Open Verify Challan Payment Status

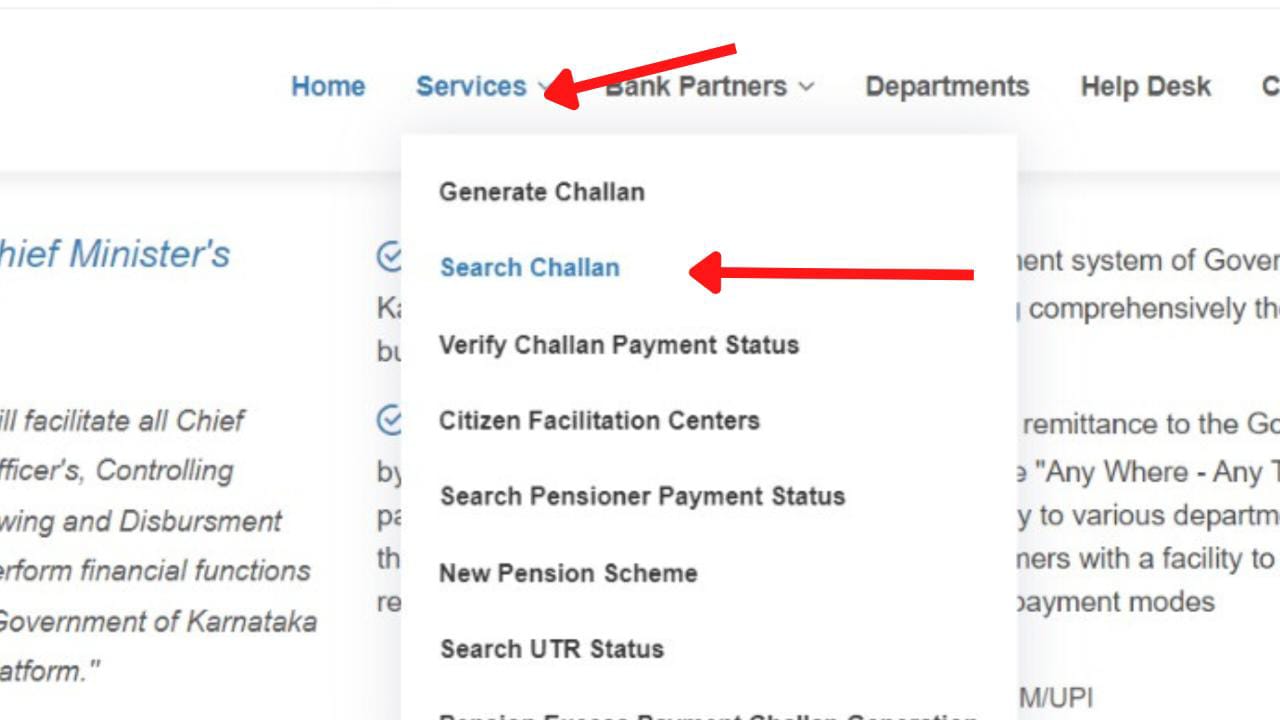coord(618,345)
